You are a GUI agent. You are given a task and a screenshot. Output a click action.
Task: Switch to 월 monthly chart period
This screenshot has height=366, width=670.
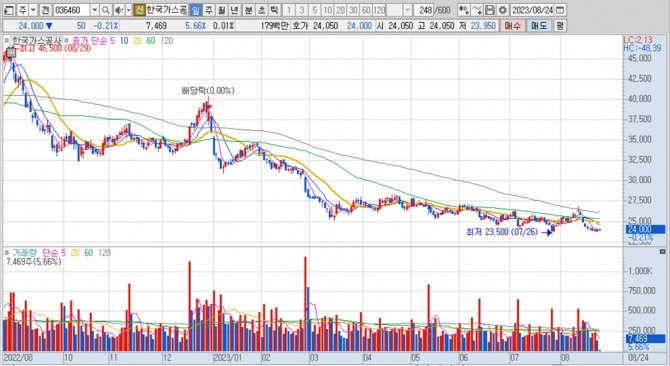point(221,10)
